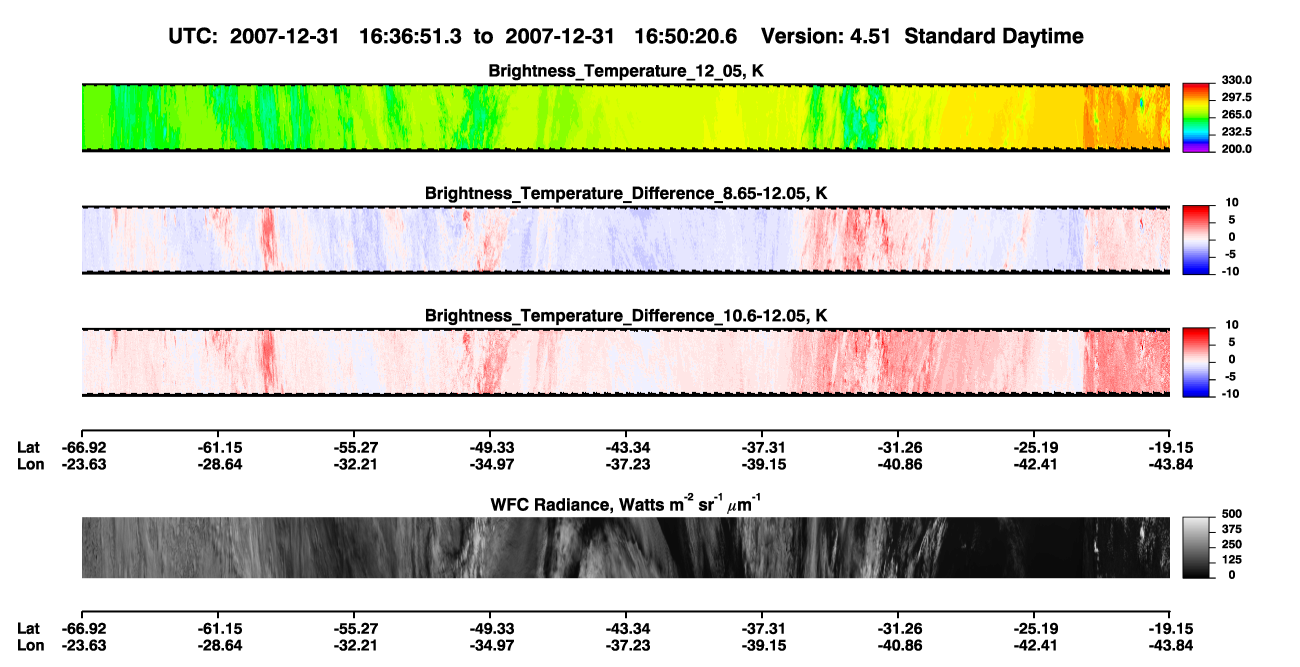Select the Version: 4.51 header text
Screen dimensions: 1300x667
[x=824, y=36]
